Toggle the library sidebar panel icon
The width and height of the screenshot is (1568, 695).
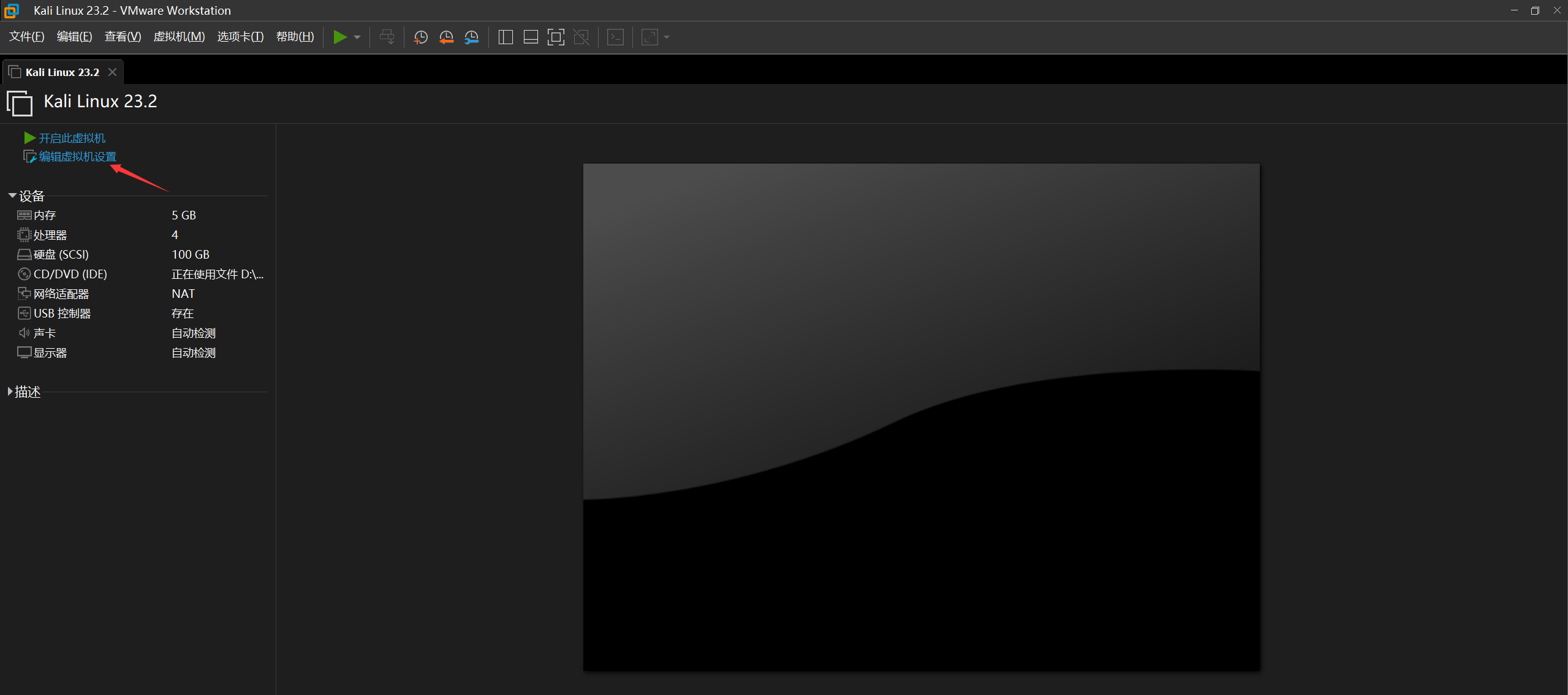[506, 37]
